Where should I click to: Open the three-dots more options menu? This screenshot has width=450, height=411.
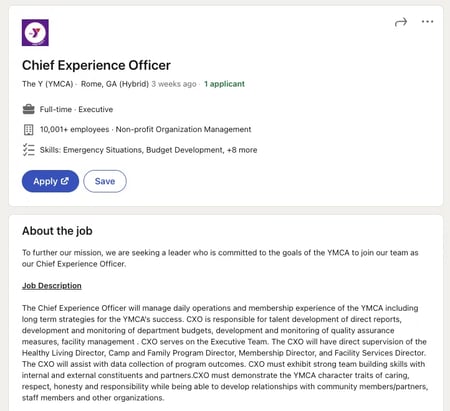click(427, 22)
